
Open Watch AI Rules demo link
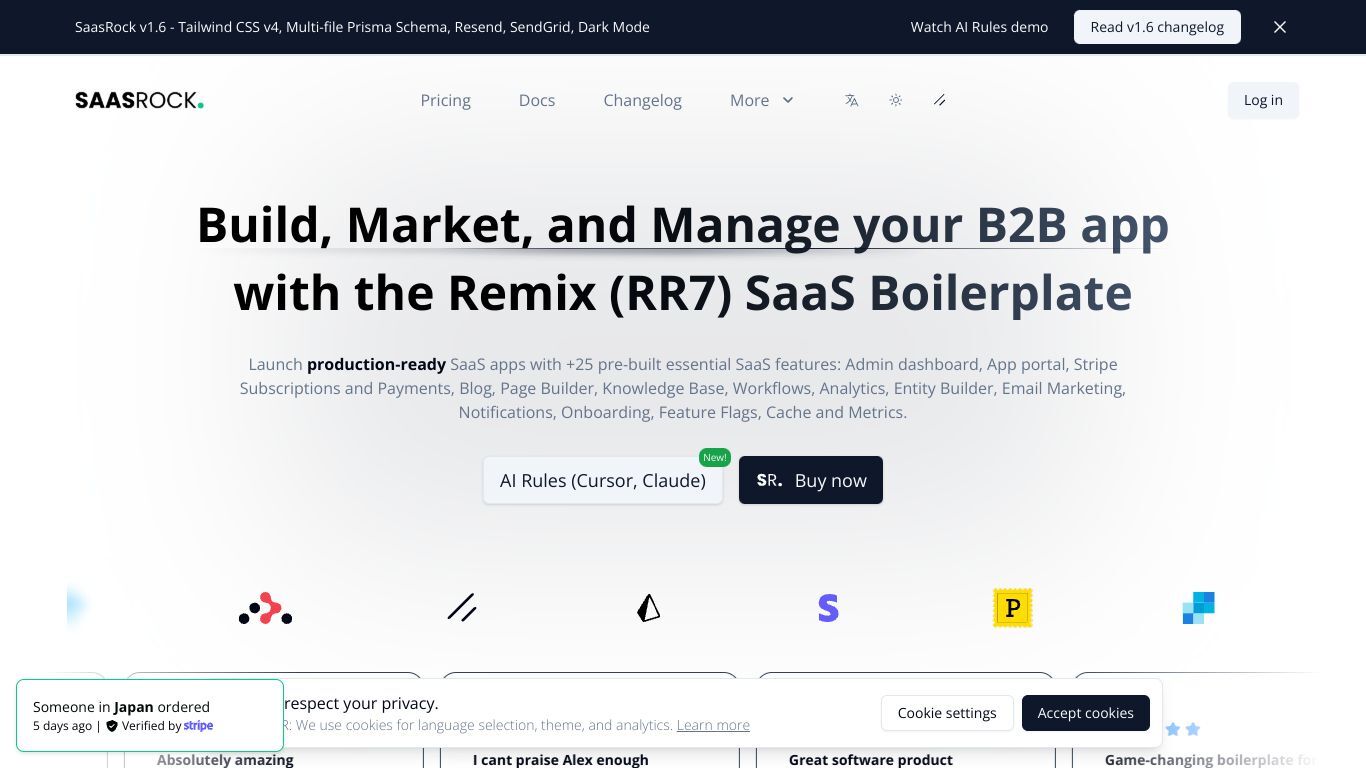coord(979,27)
